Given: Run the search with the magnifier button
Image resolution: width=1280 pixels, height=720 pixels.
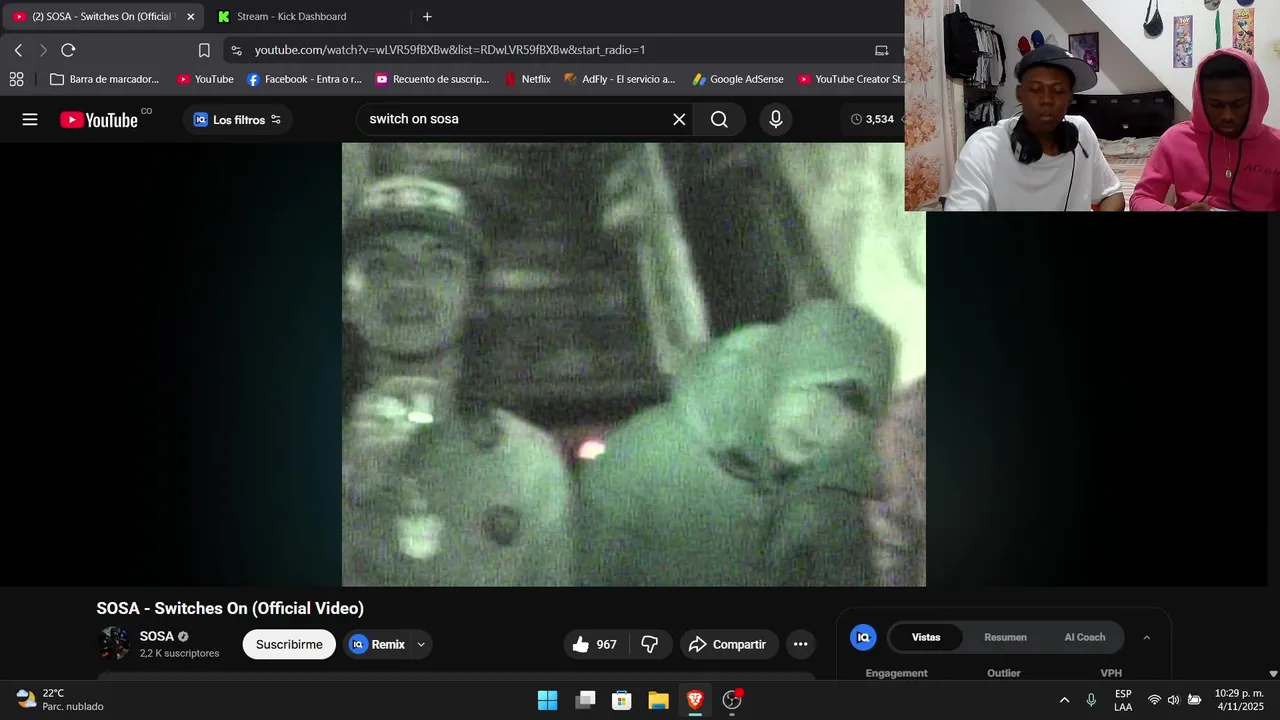Looking at the screenshot, I should pyautogui.click(x=719, y=119).
